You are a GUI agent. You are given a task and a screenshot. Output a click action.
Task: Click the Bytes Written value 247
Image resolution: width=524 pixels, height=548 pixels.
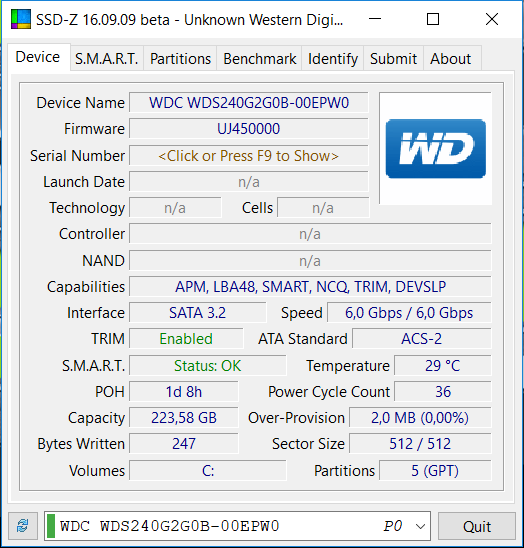pyautogui.click(x=184, y=444)
